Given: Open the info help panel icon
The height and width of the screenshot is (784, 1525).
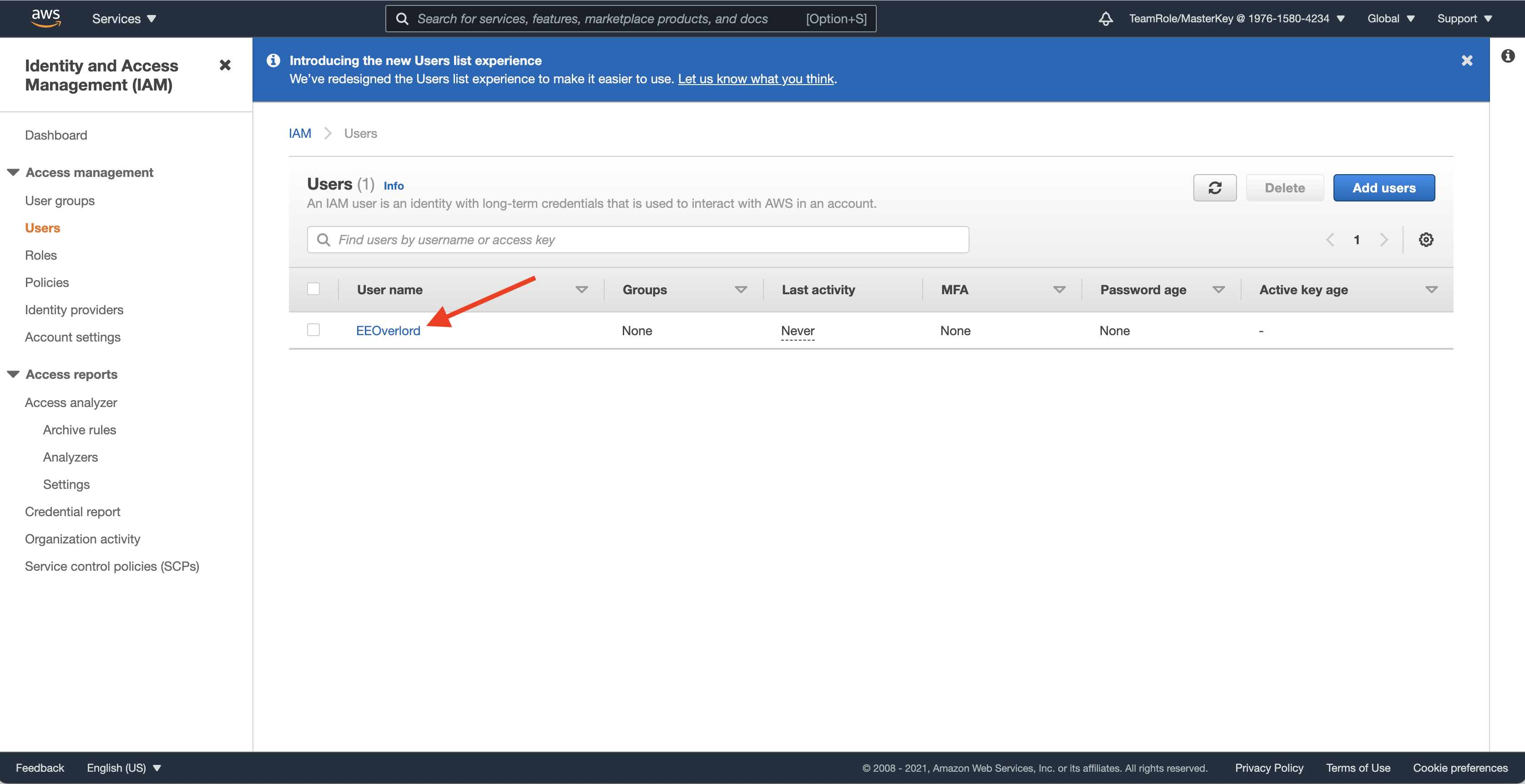Looking at the screenshot, I should point(1507,55).
